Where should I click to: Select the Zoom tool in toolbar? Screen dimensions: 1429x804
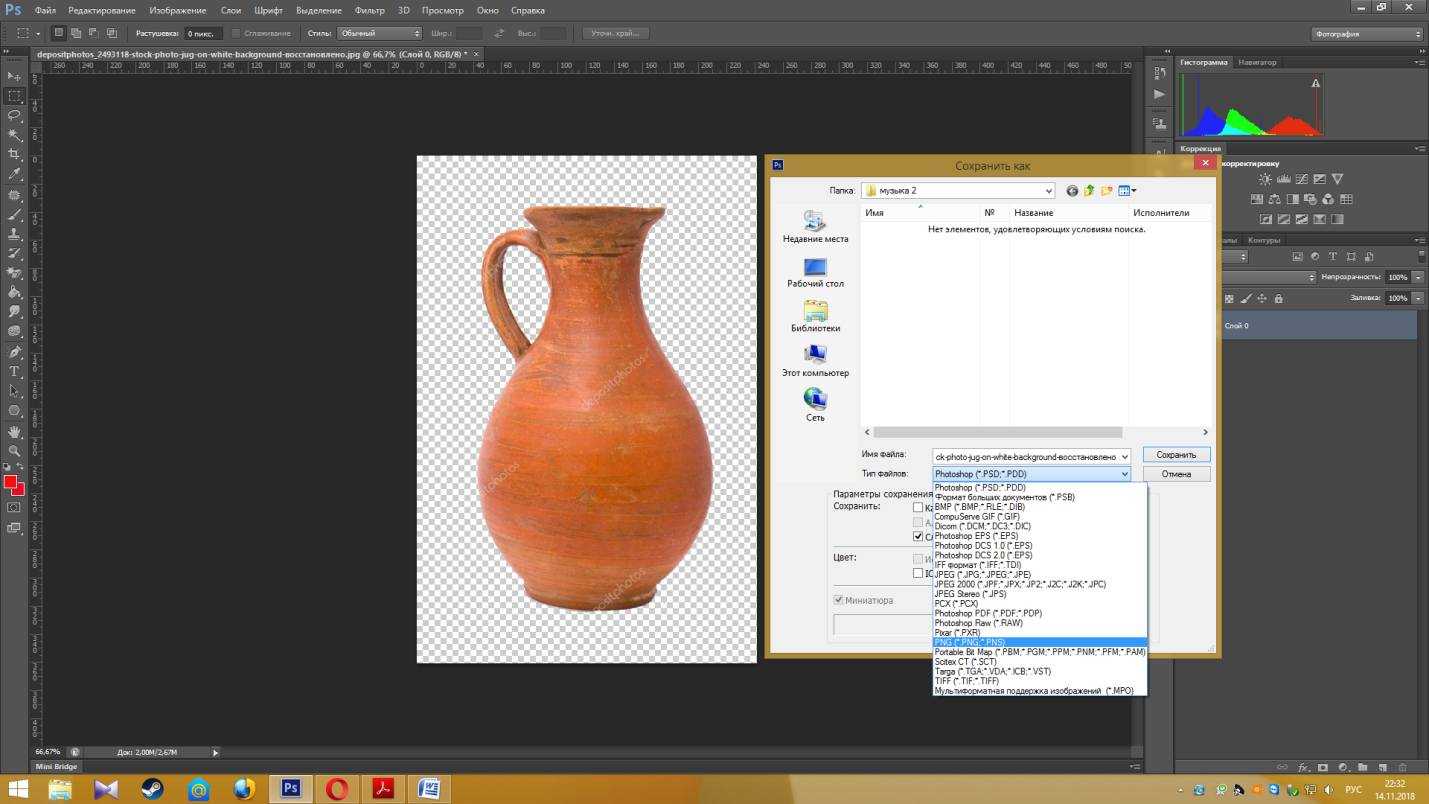14,451
